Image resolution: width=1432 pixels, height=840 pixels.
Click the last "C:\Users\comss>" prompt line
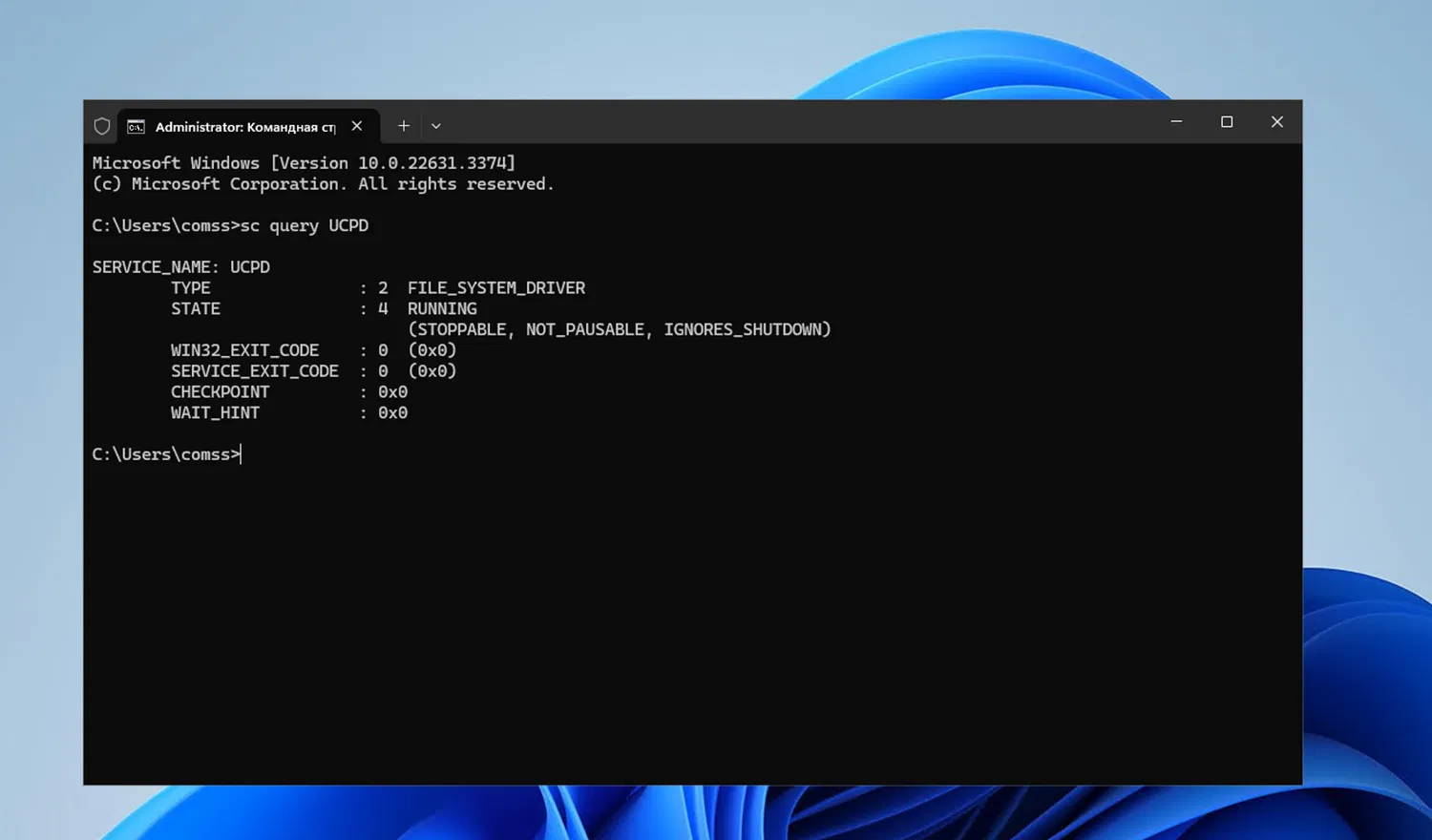pos(166,454)
